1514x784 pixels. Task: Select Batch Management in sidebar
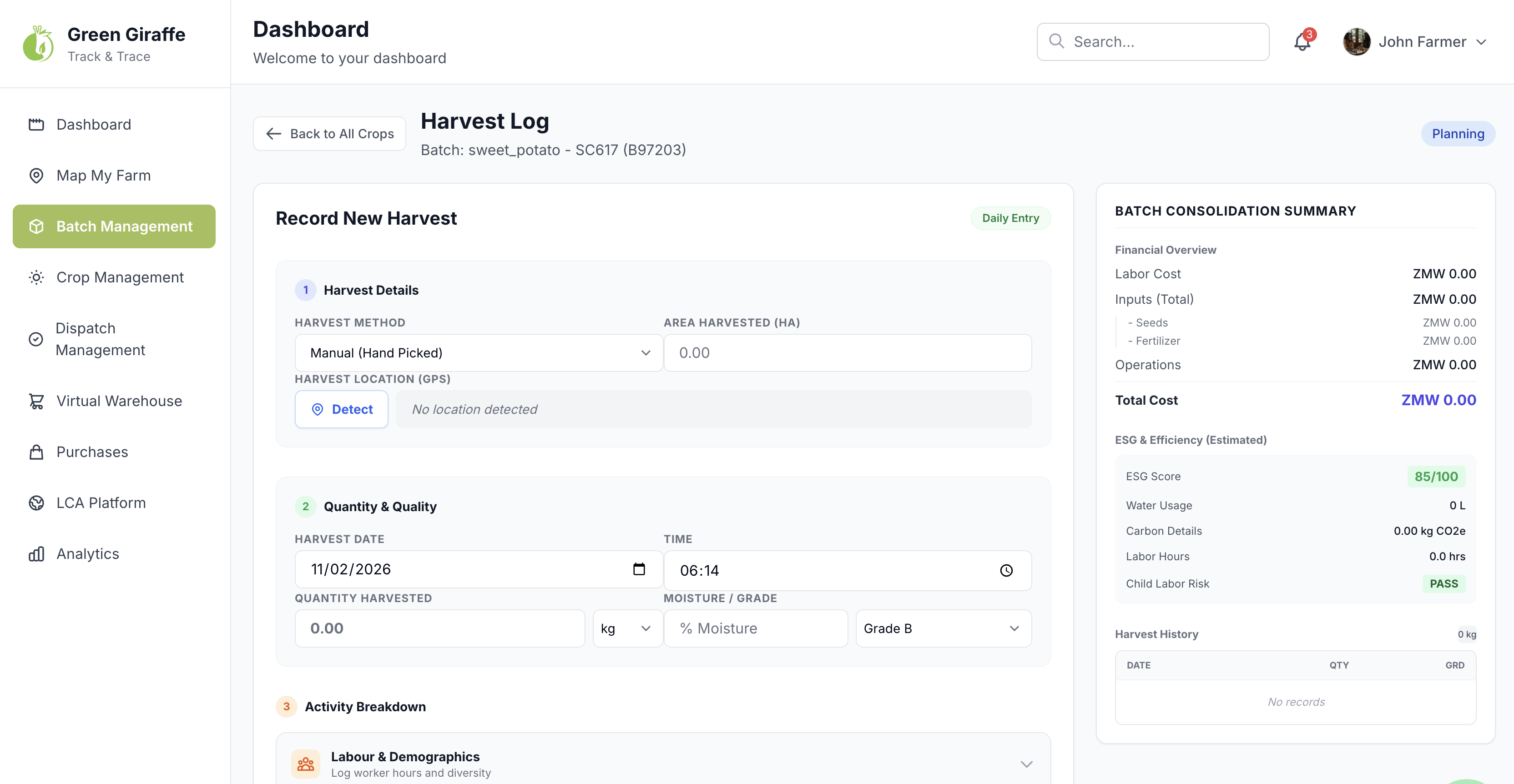[114, 226]
